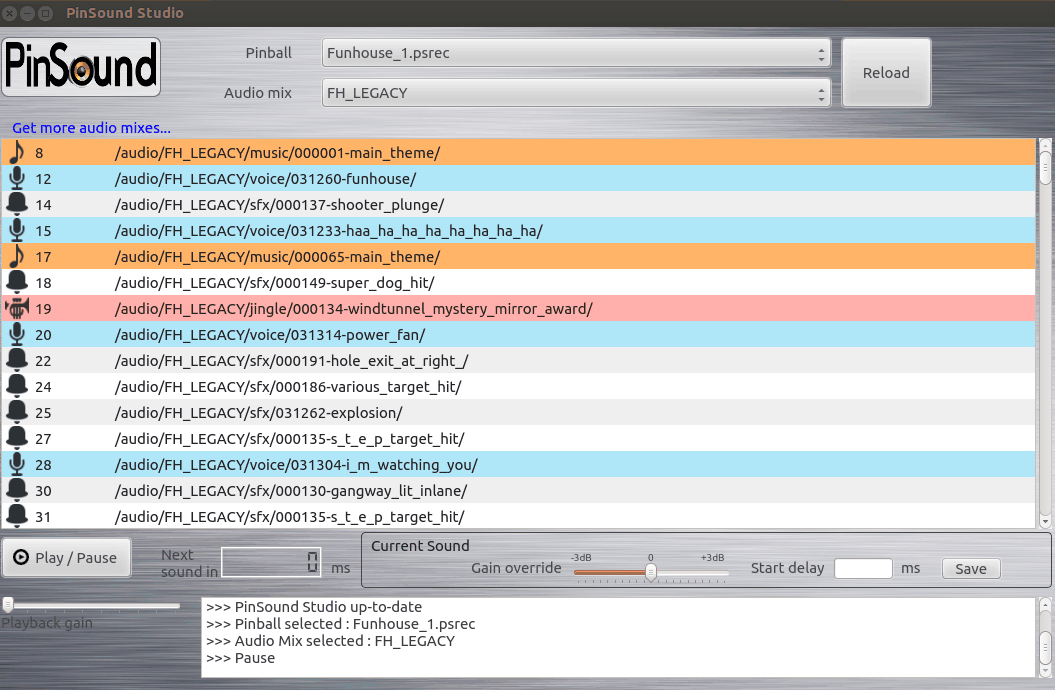The image size is (1055, 690).
Task: Click the bell icon in row 27
Action: (x=17, y=438)
